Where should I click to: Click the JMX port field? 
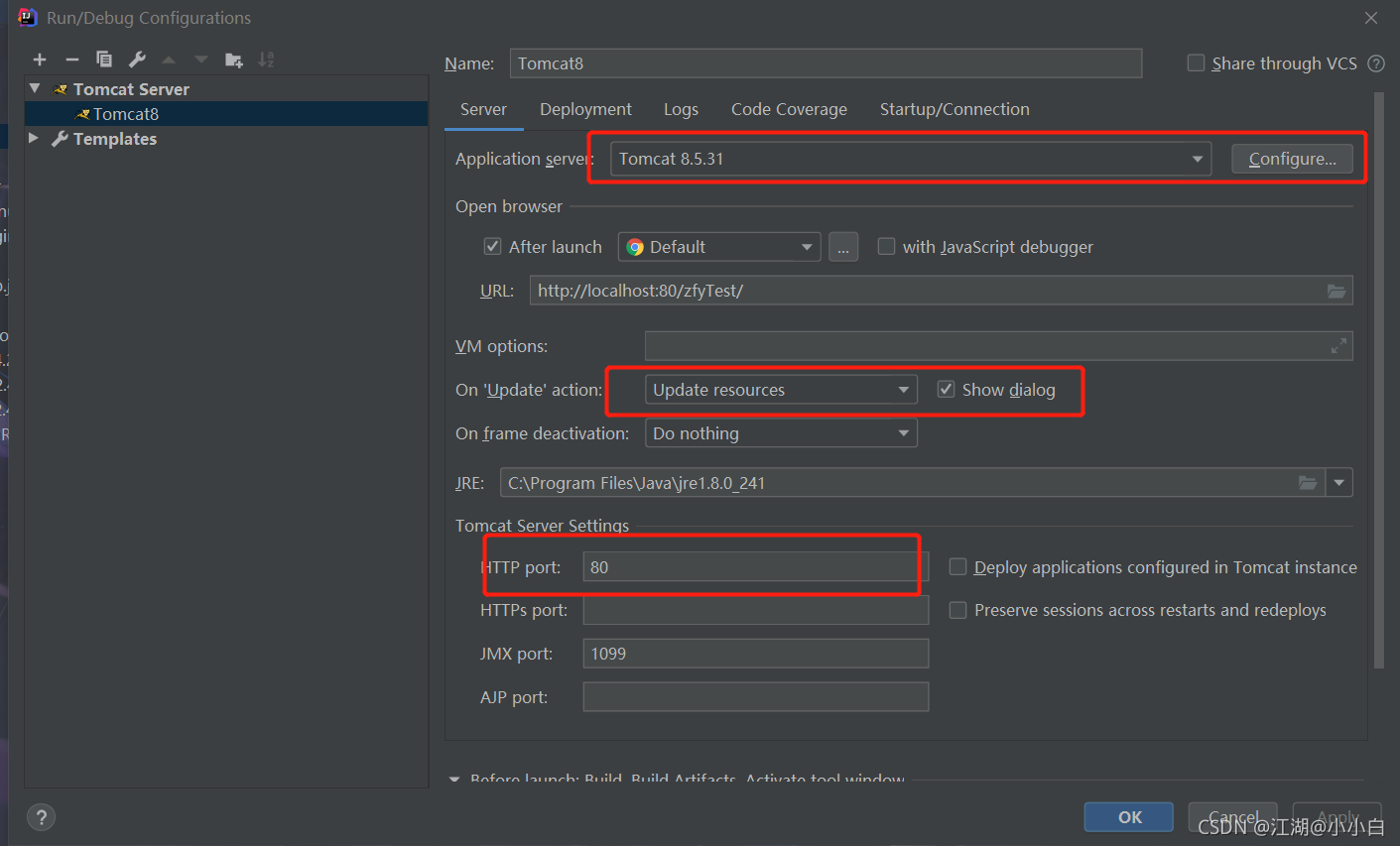point(756,654)
